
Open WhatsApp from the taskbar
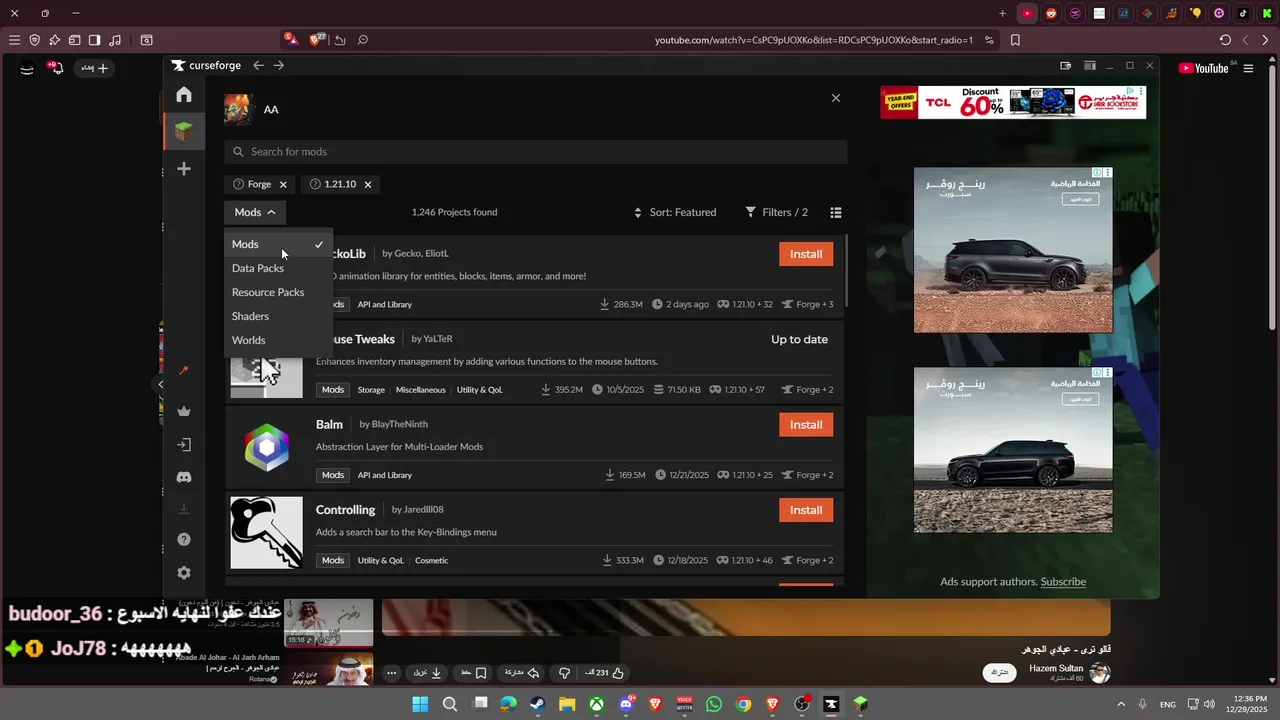[713, 704]
